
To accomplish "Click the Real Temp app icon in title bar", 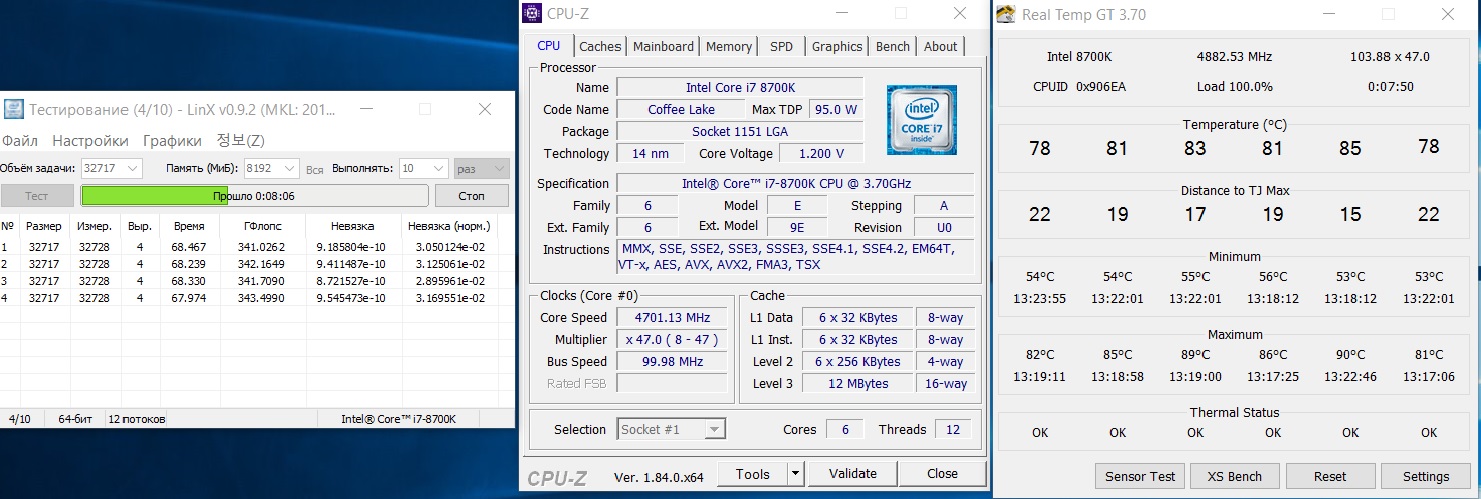I will (1006, 14).
